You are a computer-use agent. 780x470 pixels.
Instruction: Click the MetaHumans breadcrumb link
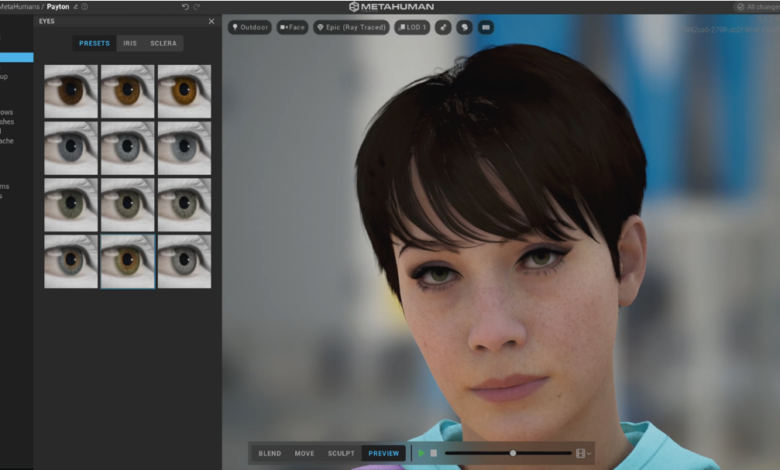19,6
